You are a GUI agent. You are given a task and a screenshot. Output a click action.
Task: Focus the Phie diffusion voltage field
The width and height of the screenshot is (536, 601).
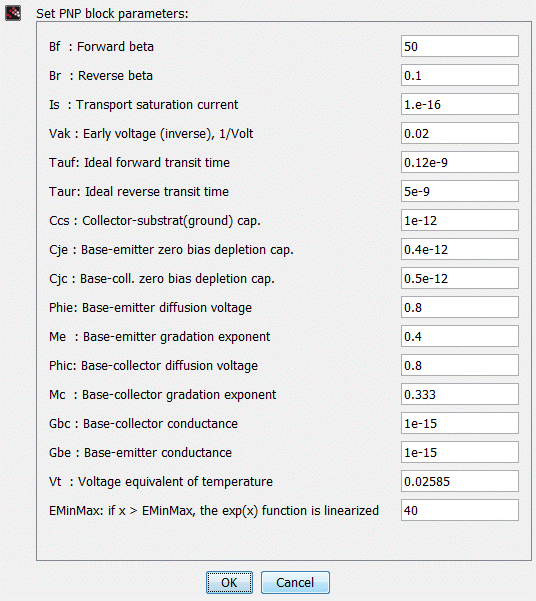(x=460, y=307)
